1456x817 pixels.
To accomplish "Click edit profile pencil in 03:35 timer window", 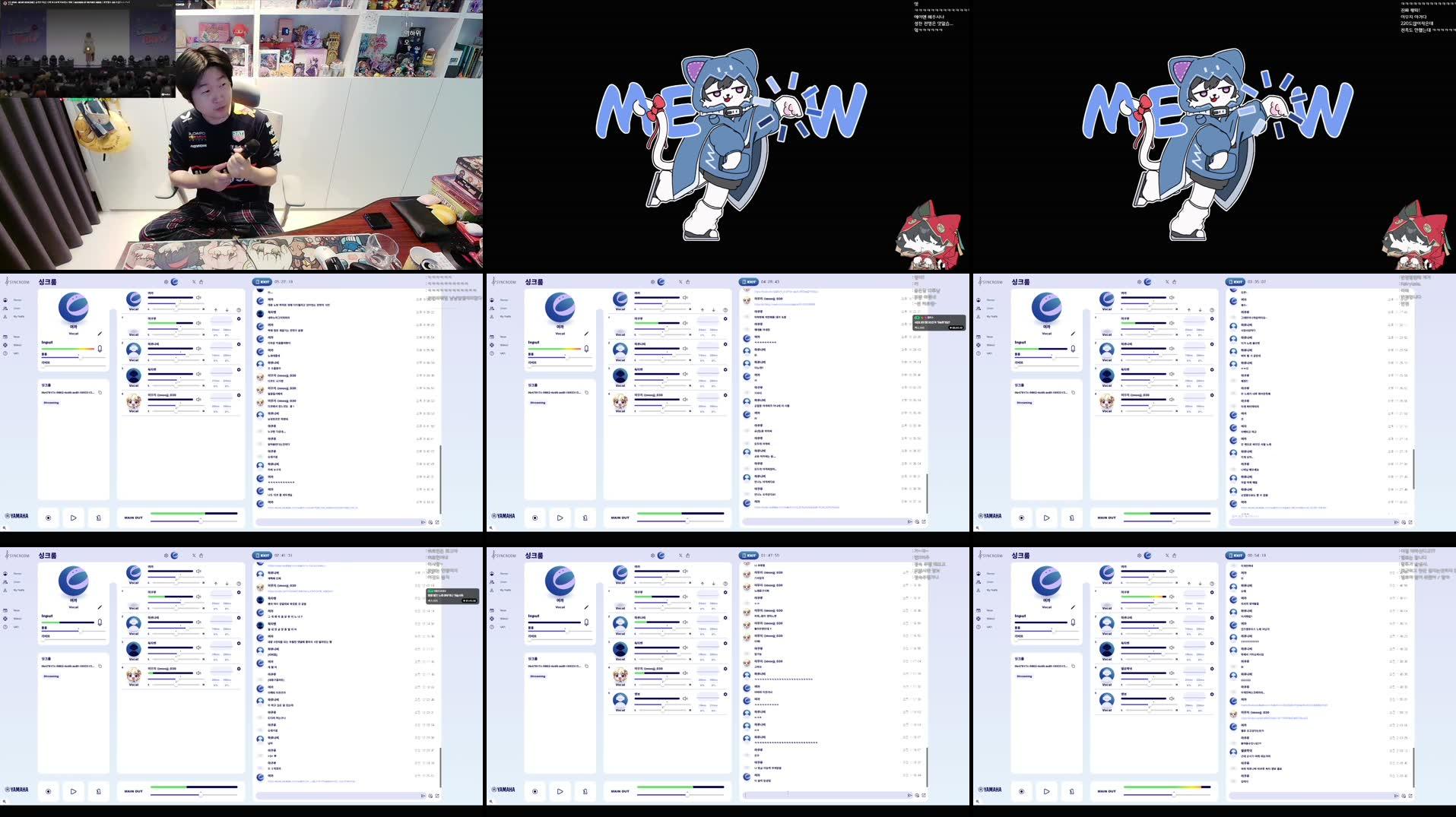I will (1073, 334).
